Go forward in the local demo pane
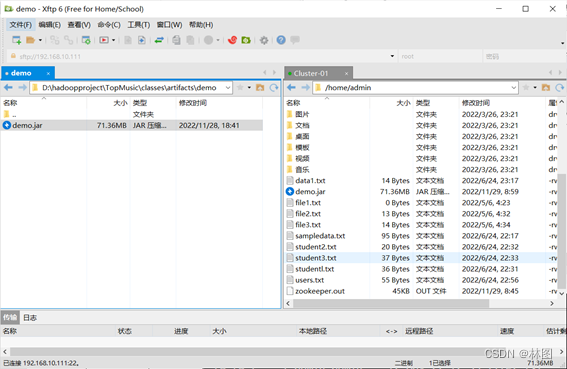 (x=22, y=88)
